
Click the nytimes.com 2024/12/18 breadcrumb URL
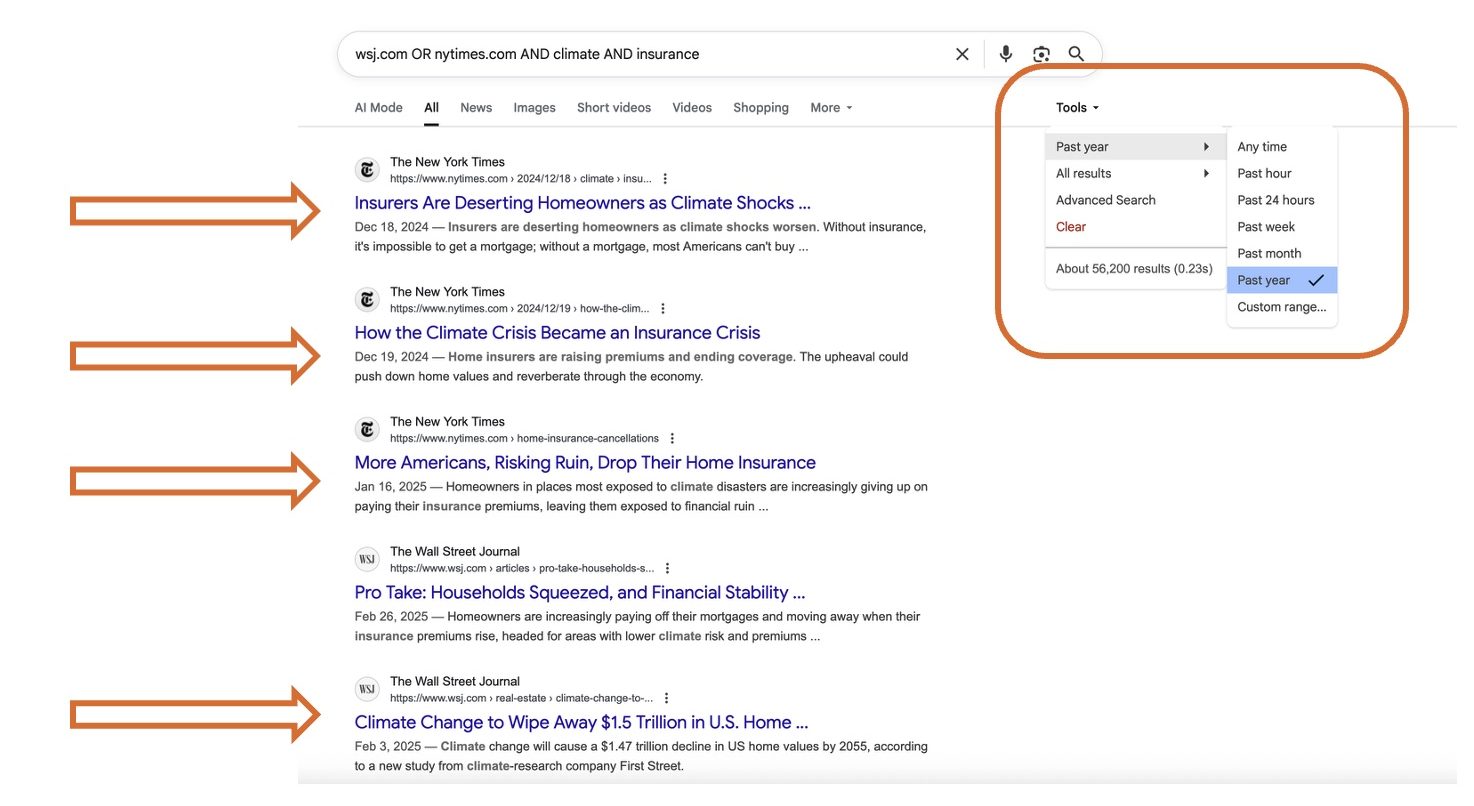coord(520,179)
